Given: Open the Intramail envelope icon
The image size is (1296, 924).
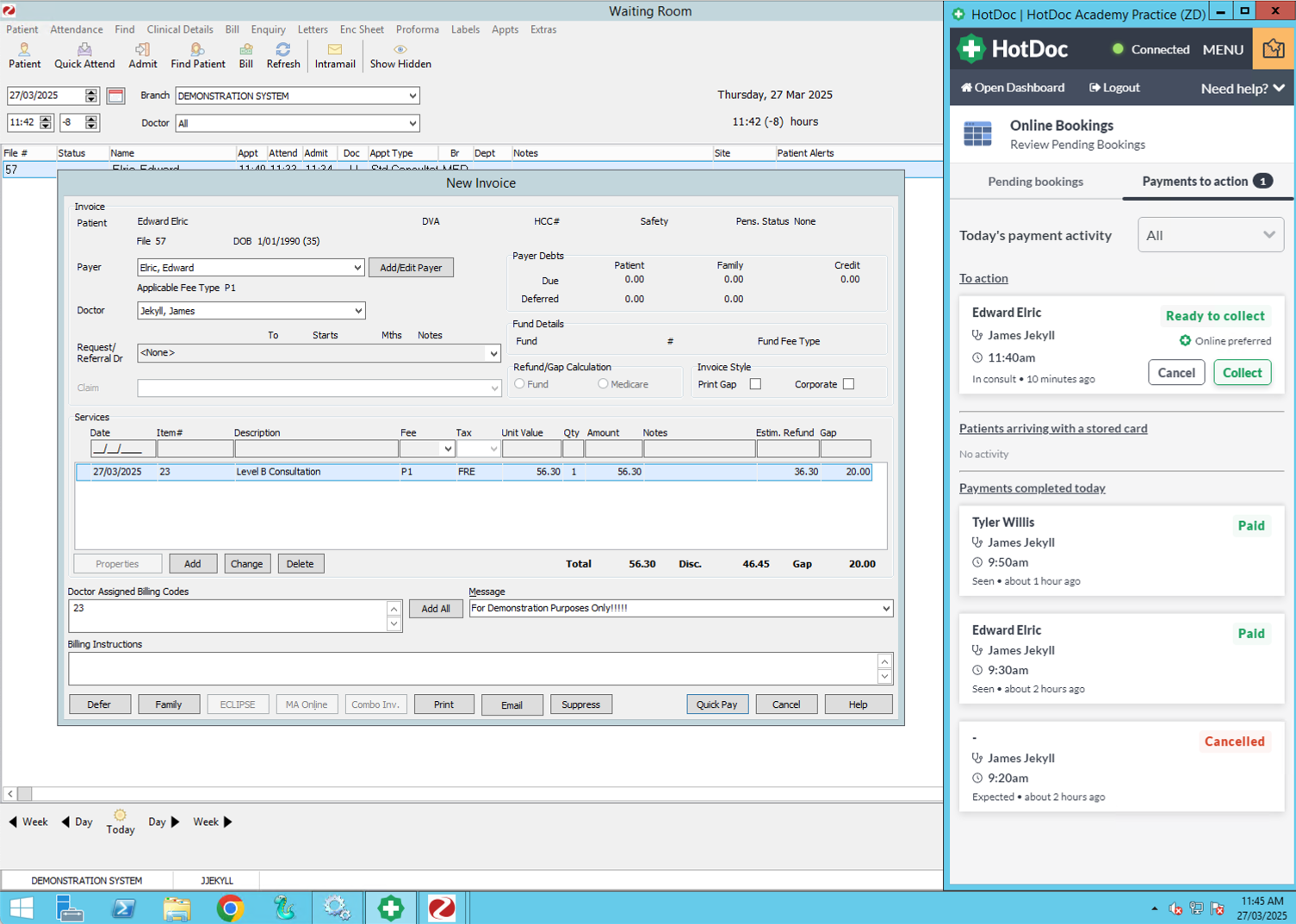Looking at the screenshot, I should pos(335,56).
